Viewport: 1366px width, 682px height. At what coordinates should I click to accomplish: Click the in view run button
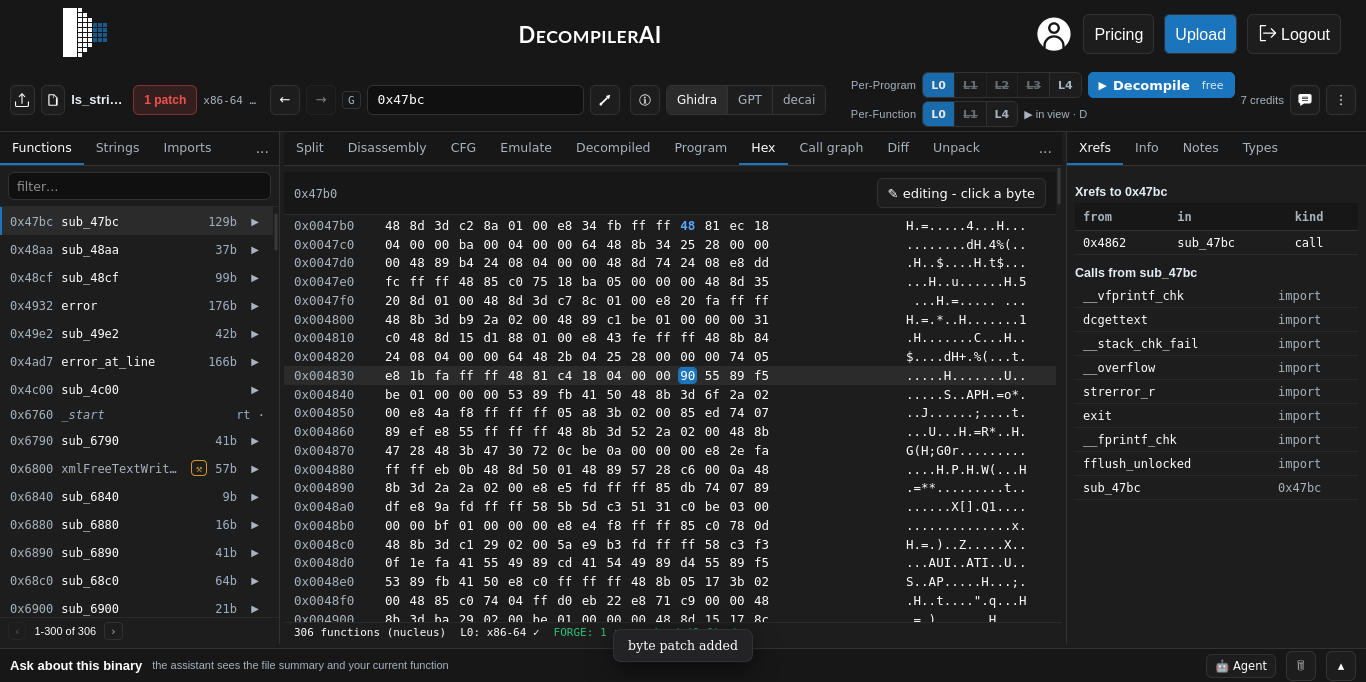1055,114
